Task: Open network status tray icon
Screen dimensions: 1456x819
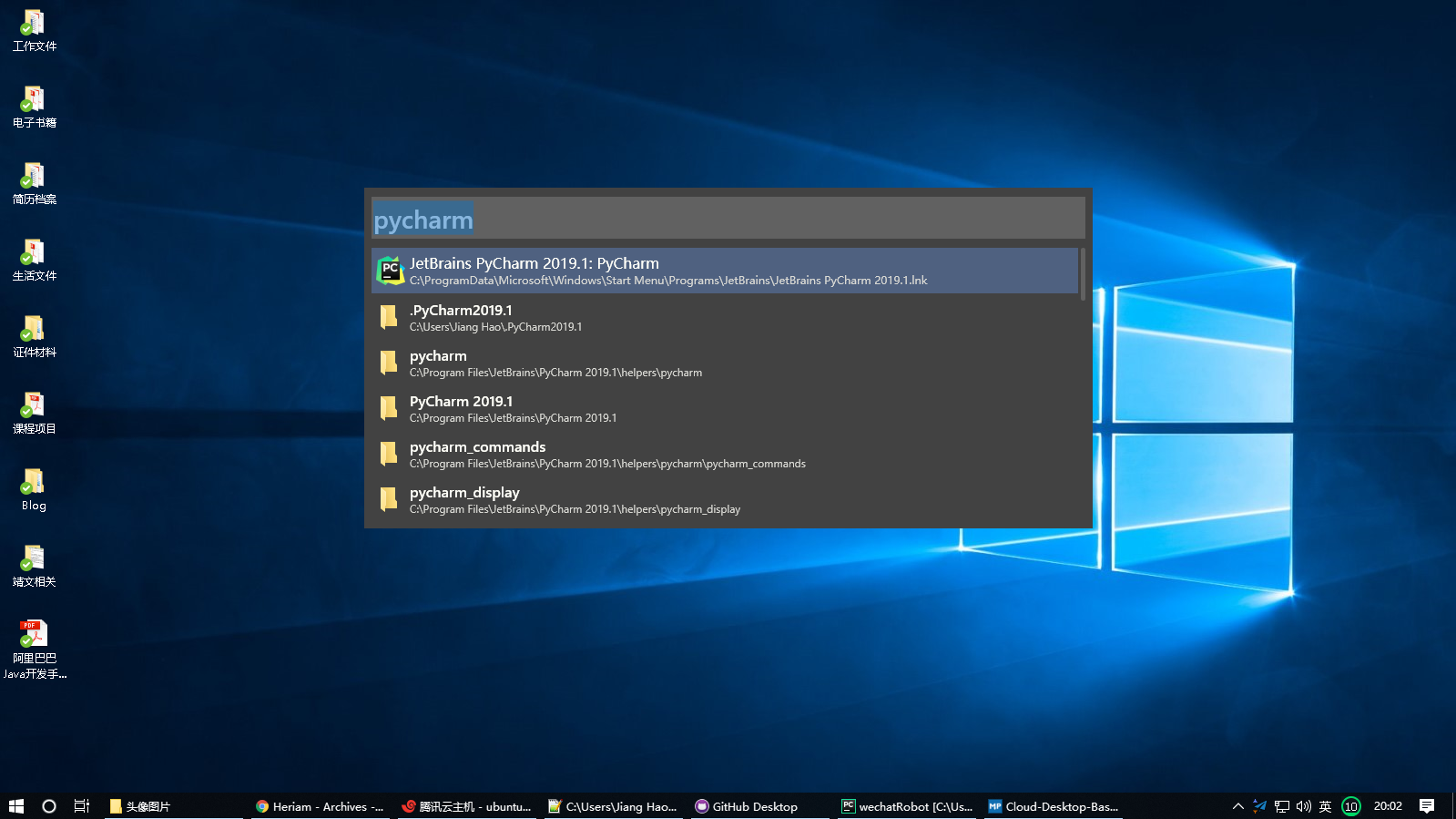Action: pos(1282,806)
